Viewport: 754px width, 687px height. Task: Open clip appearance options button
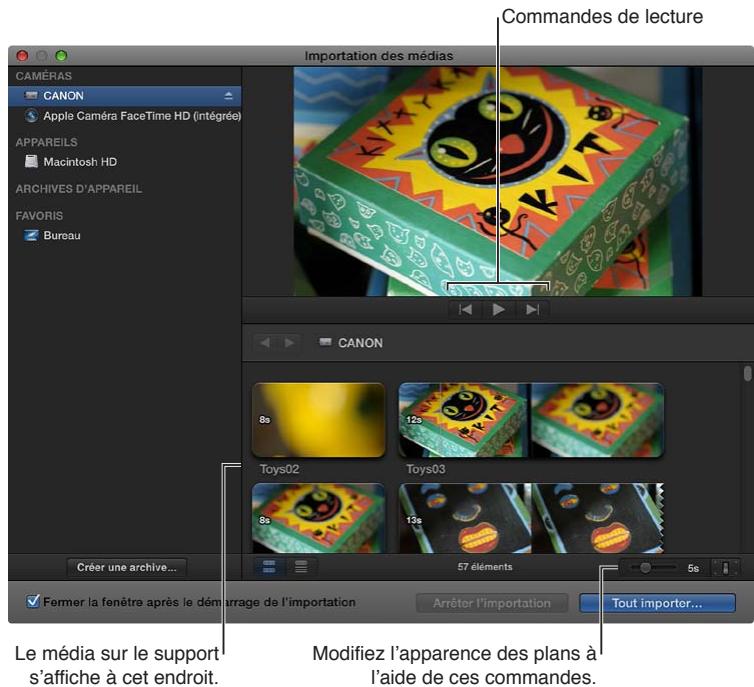point(725,568)
